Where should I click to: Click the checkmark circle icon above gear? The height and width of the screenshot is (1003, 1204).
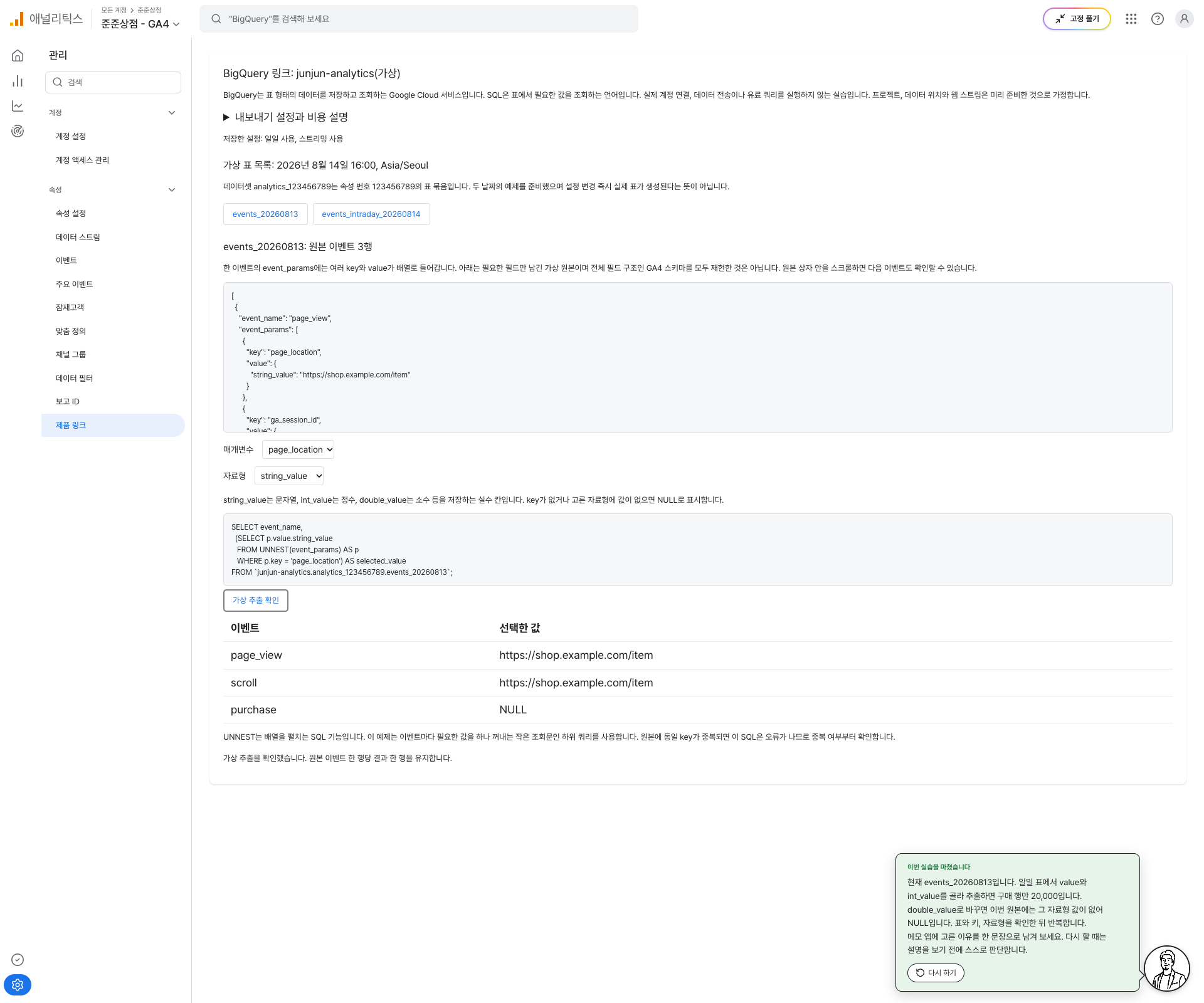18,960
